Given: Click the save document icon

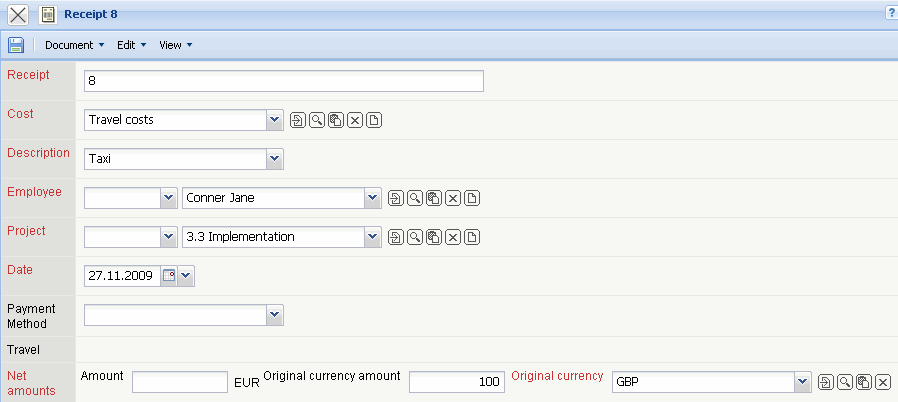Looking at the screenshot, I should (16, 45).
